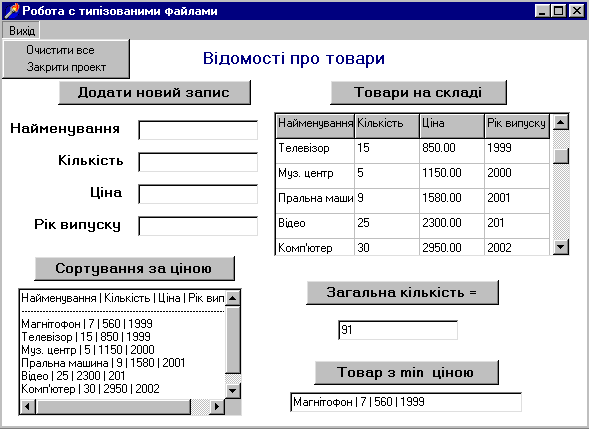Screen dimensions: 589x429
Task: Click the Рік випуску column header
Action: click(x=517, y=126)
